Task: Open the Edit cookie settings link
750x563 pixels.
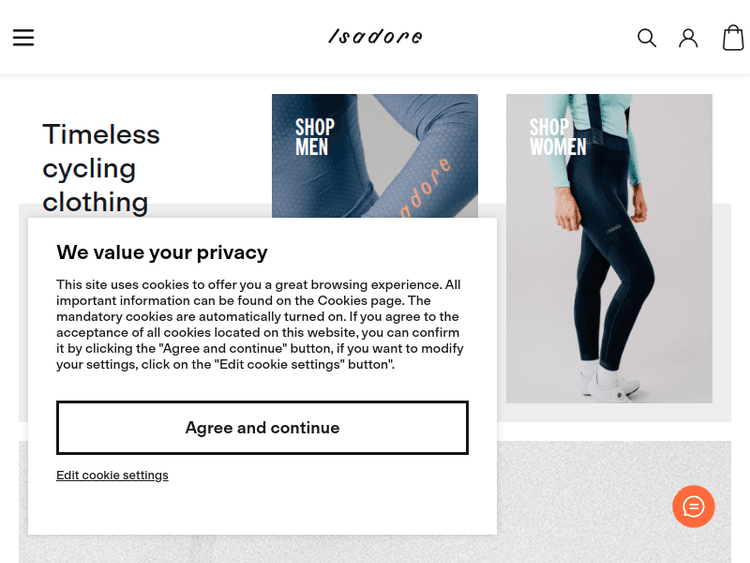Action: [x=112, y=475]
